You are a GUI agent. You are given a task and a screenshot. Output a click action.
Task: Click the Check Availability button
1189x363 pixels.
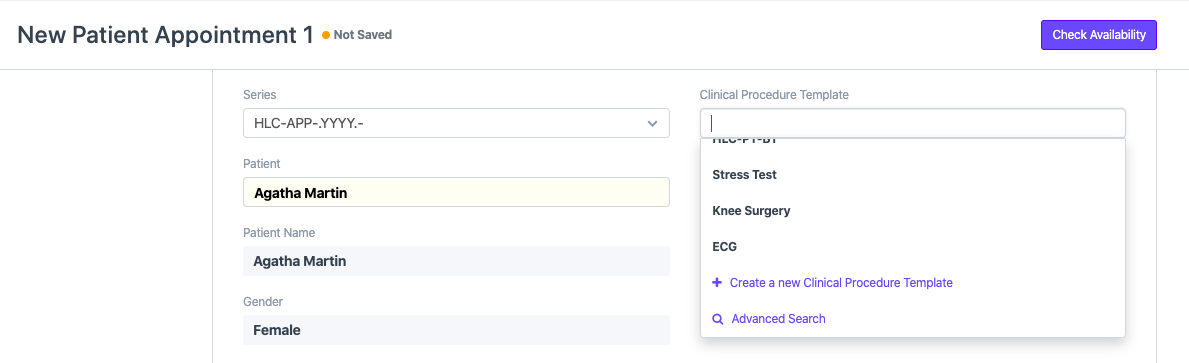tap(1098, 35)
